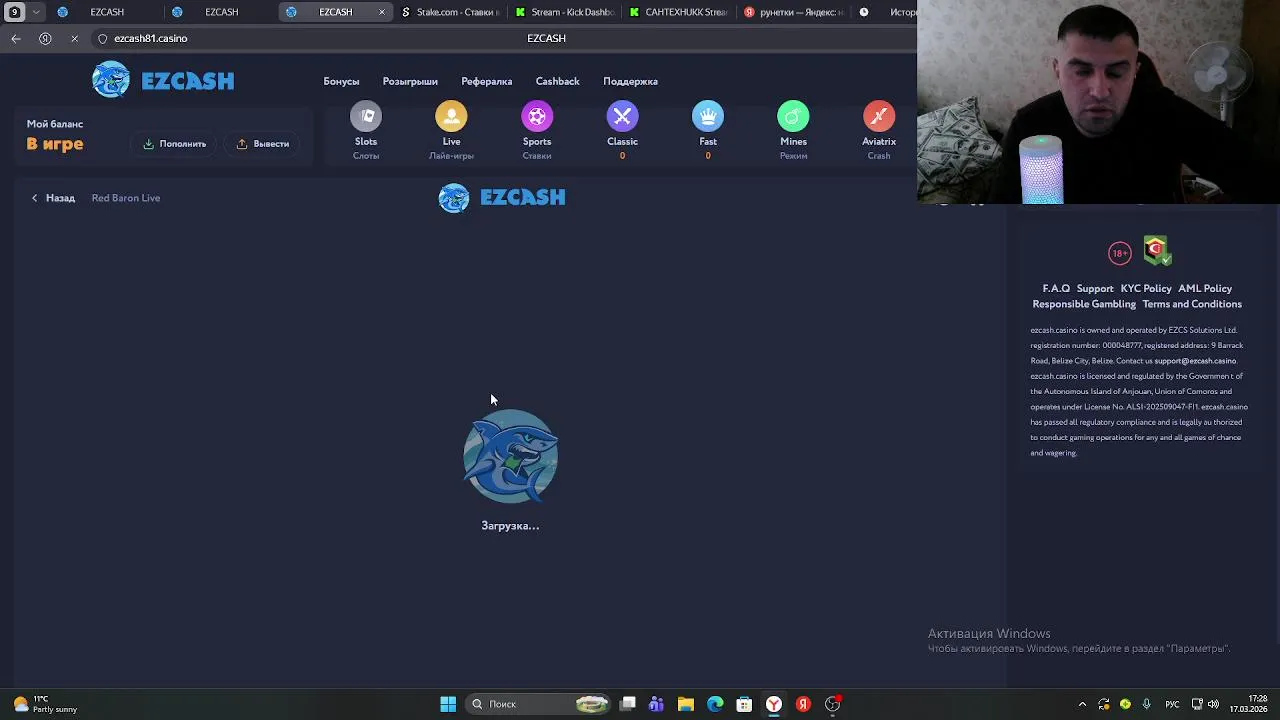Open the tab counter showing 9

(14, 12)
